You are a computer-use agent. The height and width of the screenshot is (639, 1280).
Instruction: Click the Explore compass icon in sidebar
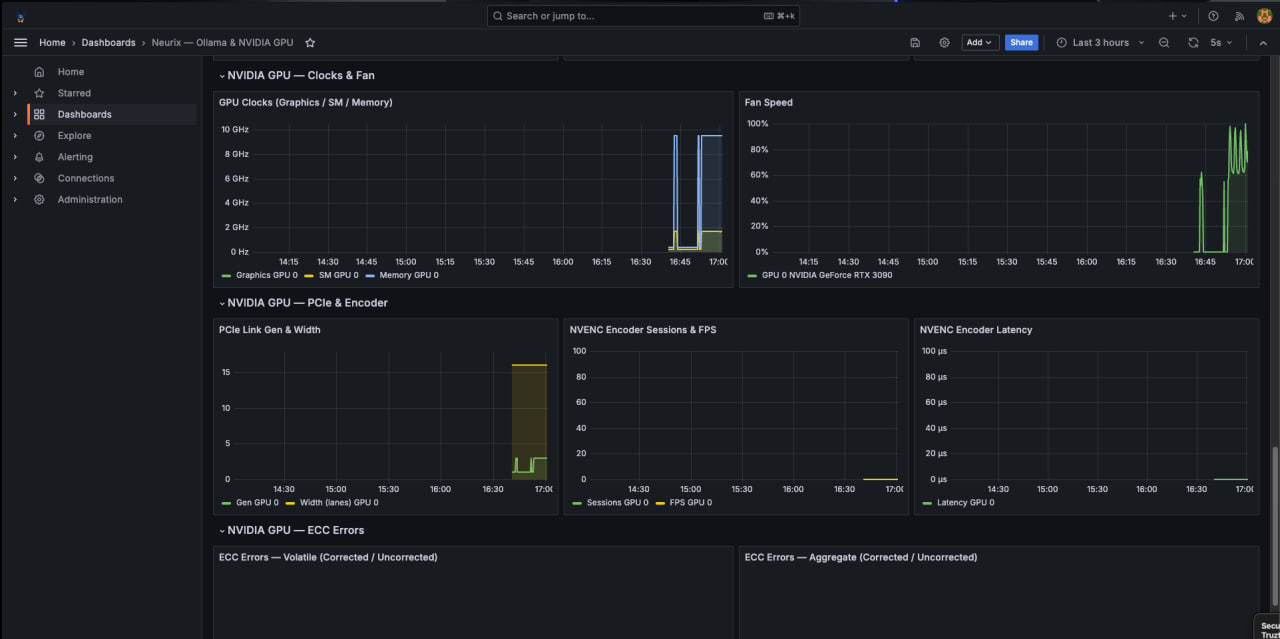pyautogui.click(x=39, y=136)
